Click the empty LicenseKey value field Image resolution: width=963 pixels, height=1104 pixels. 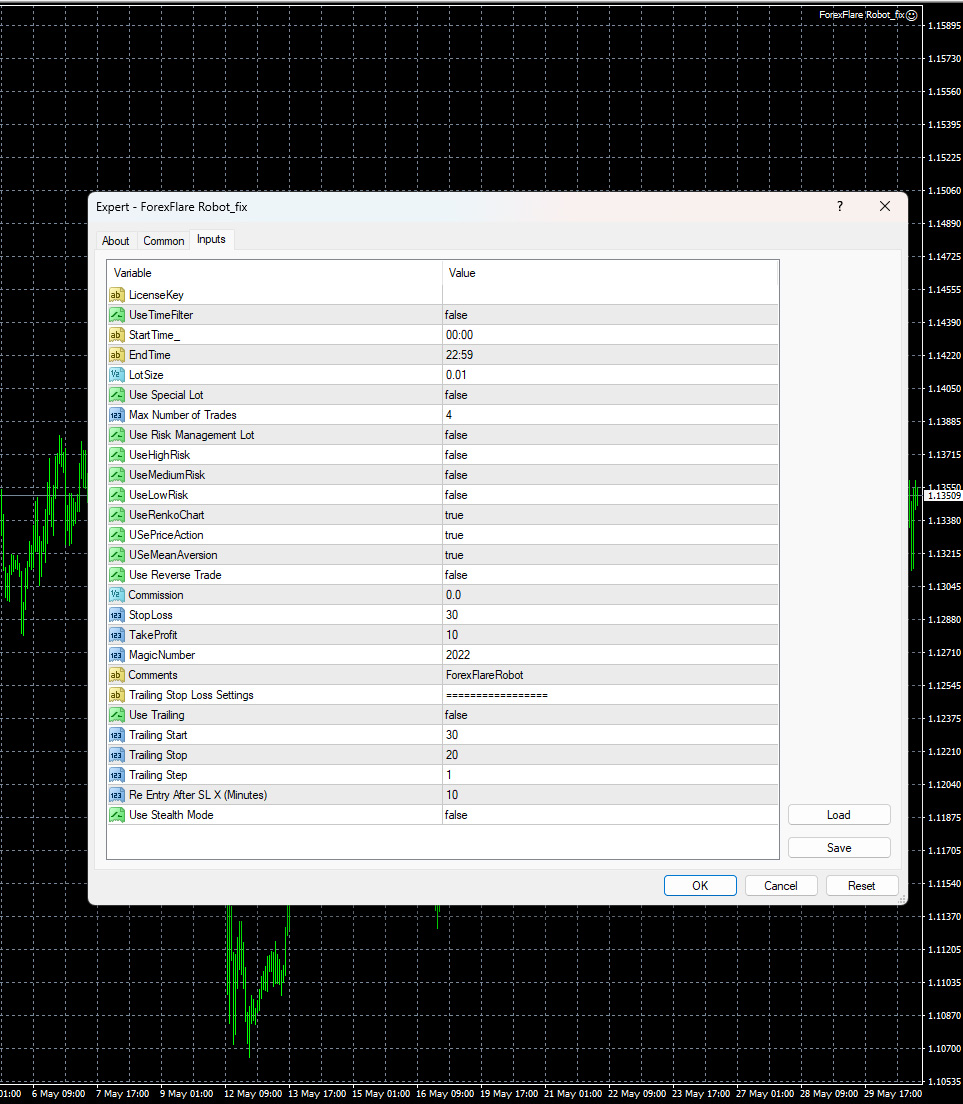(610, 295)
